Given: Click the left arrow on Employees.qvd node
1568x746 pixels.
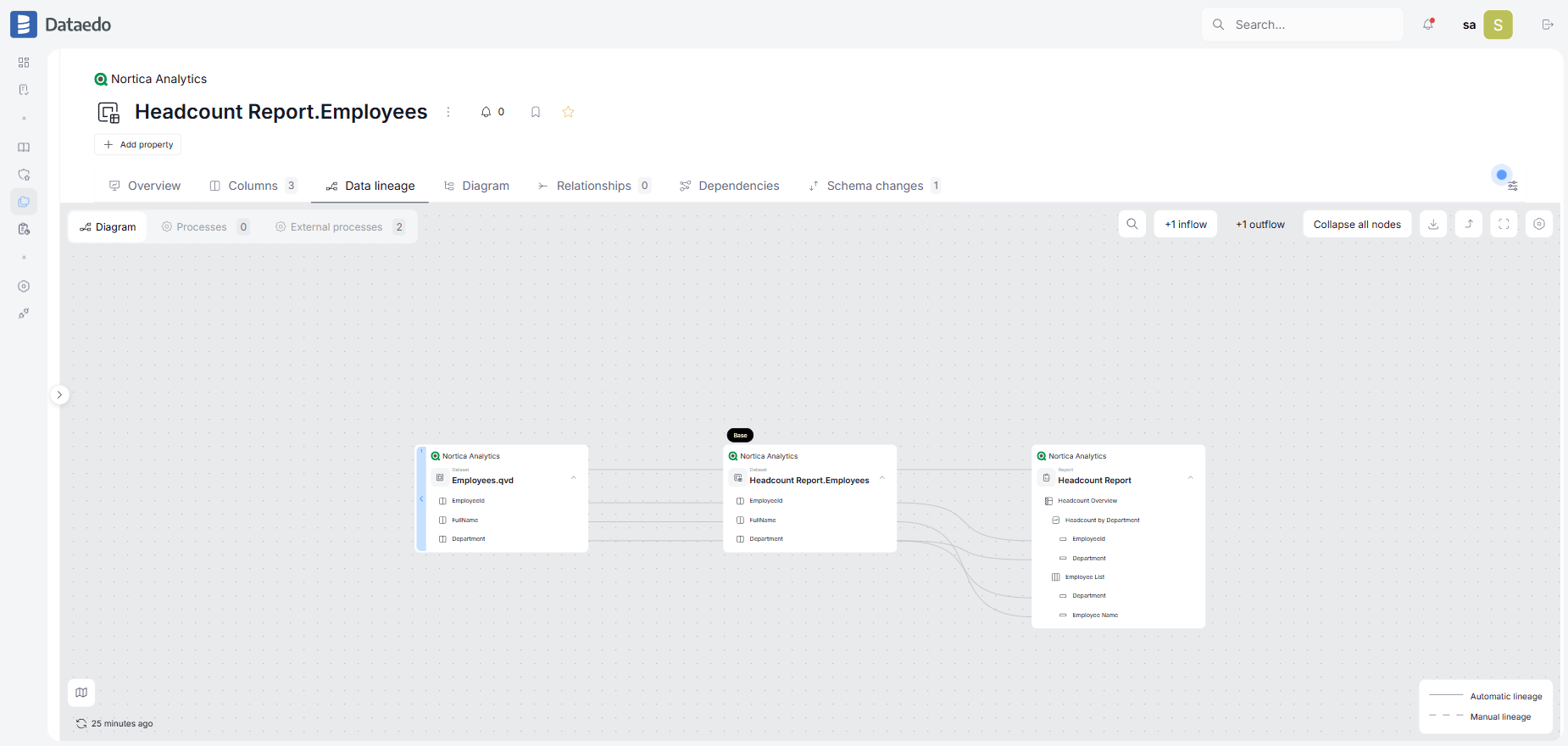Looking at the screenshot, I should (421, 498).
